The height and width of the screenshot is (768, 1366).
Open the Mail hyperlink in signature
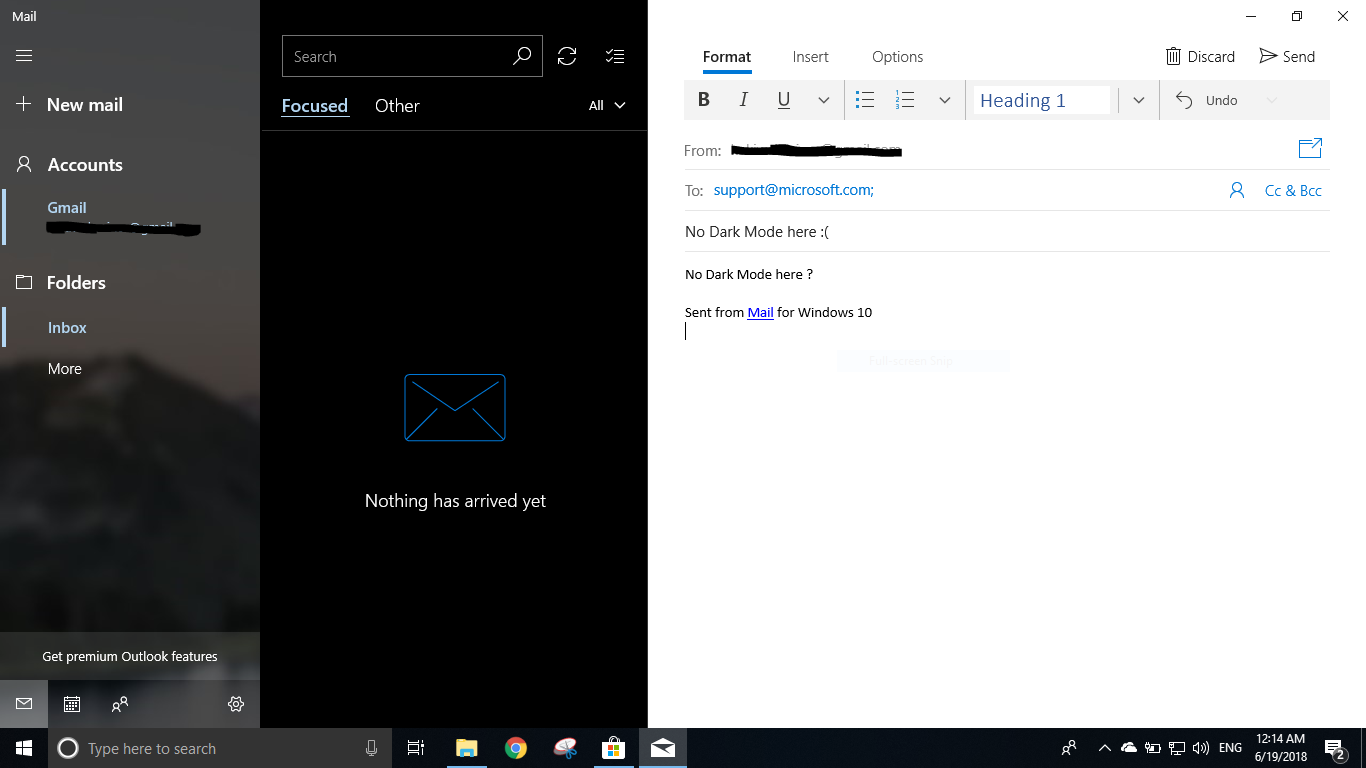pos(760,312)
